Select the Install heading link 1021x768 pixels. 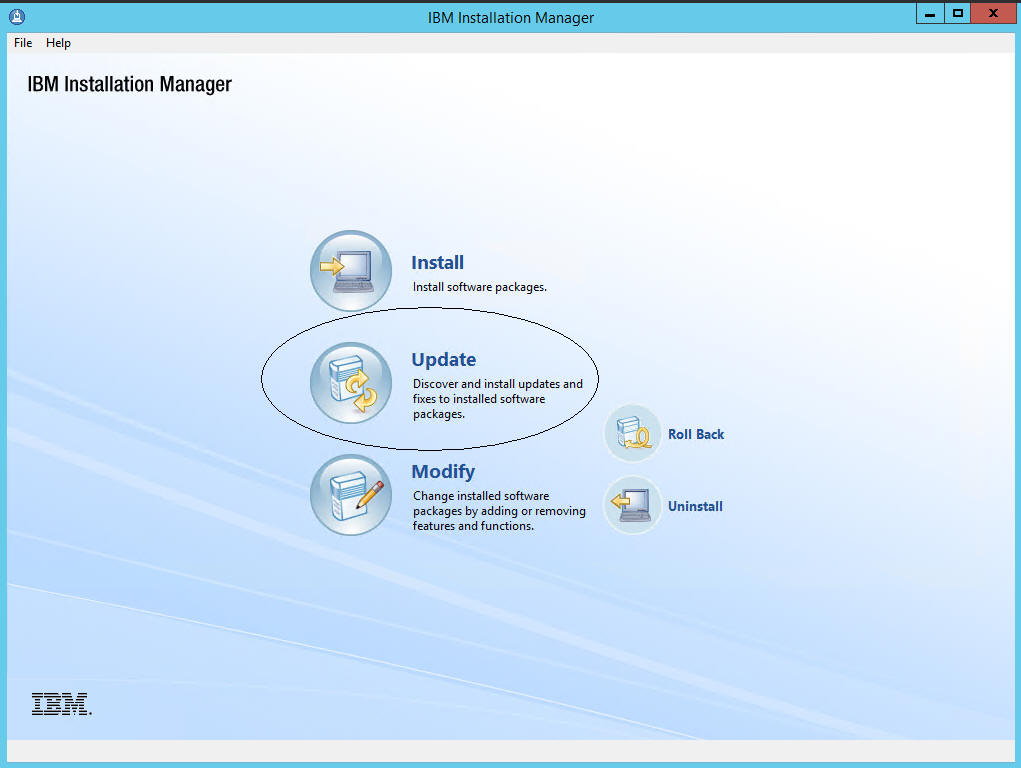coord(438,263)
